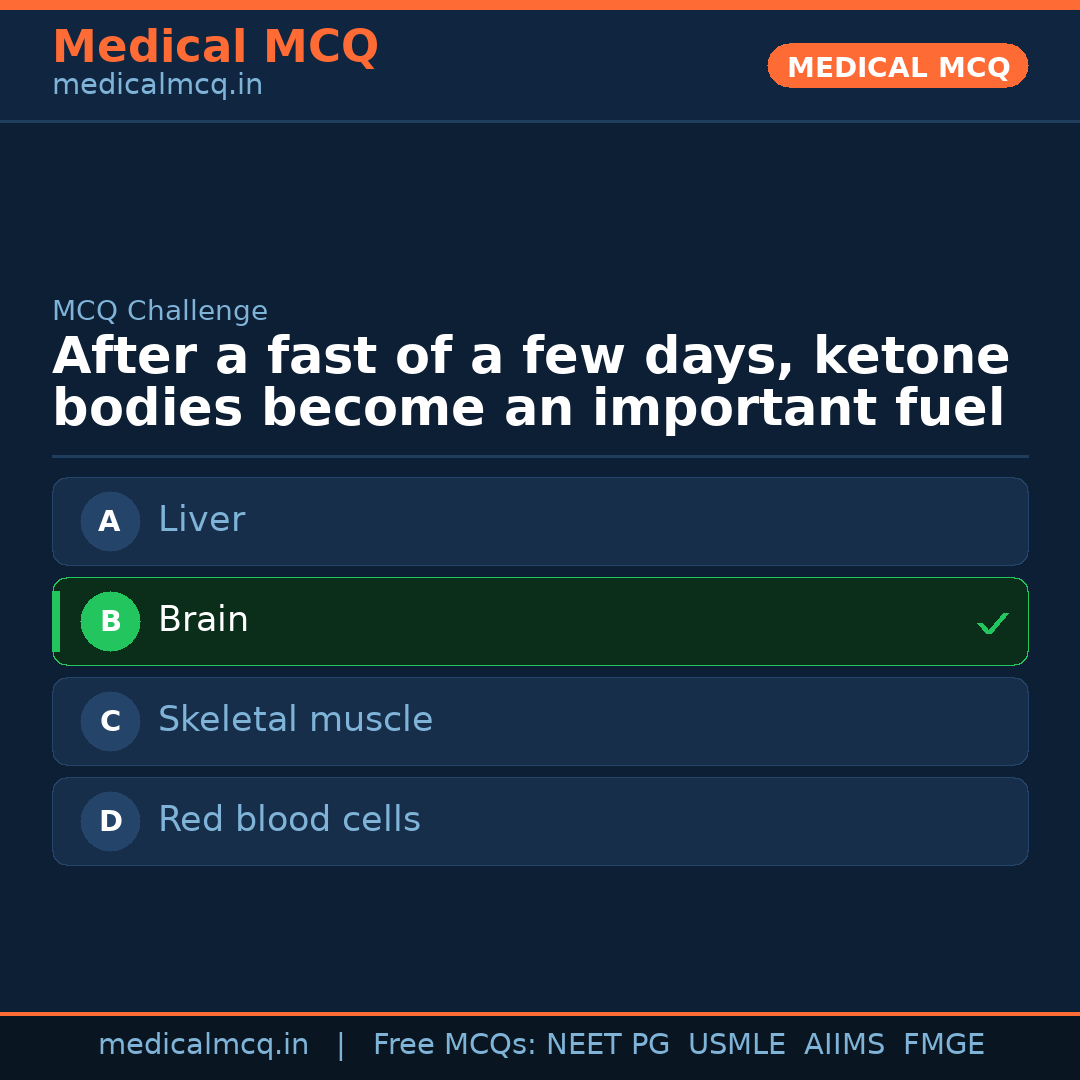Click the MCQ Challenge label
Viewport: 1080px width, 1080px height.
pyautogui.click(x=160, y=311)
